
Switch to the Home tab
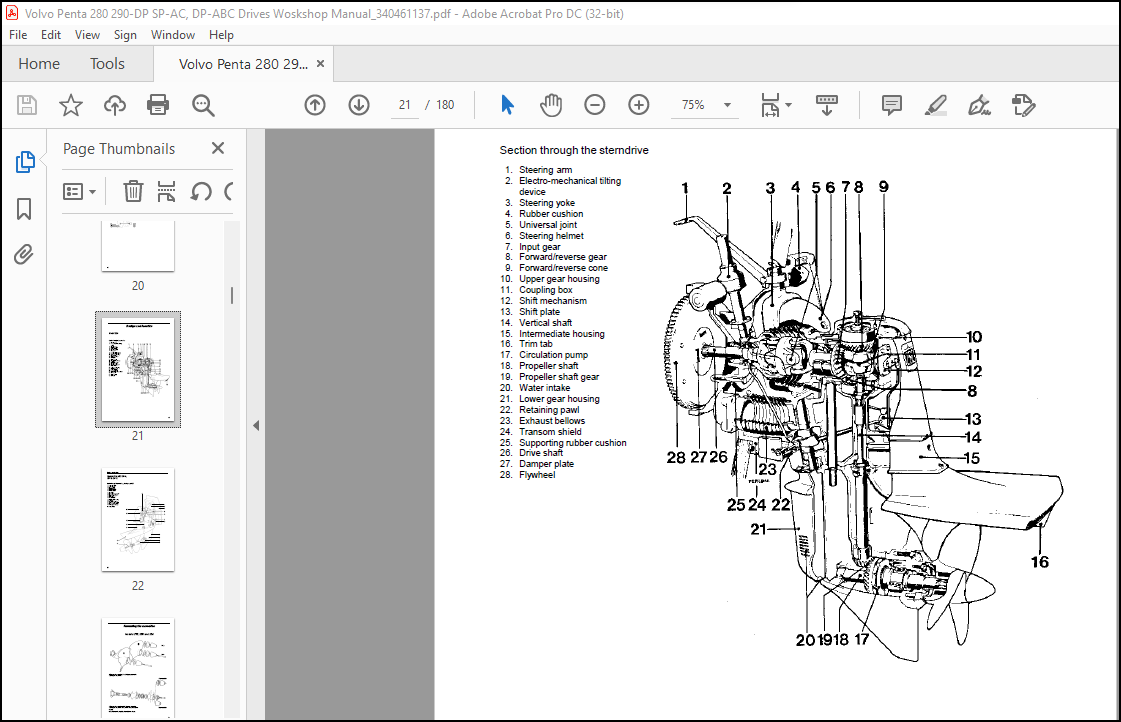[39, 64]
